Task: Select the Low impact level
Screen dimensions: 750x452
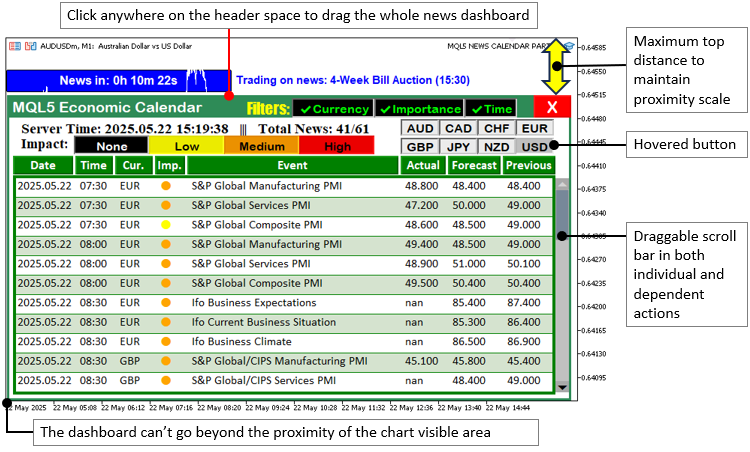Action: coord(187,146)
